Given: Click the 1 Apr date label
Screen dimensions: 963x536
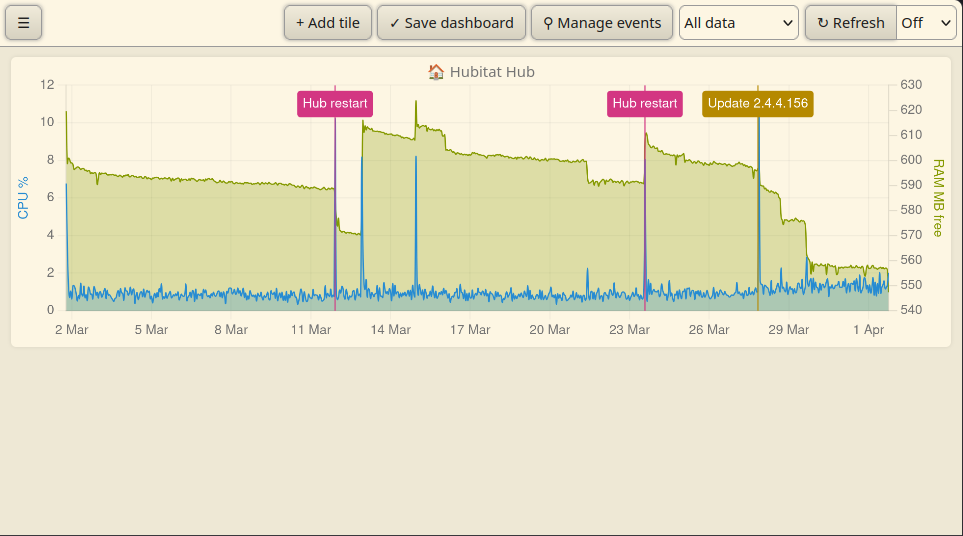Looking at the screenshot, I should coord(868,330).
